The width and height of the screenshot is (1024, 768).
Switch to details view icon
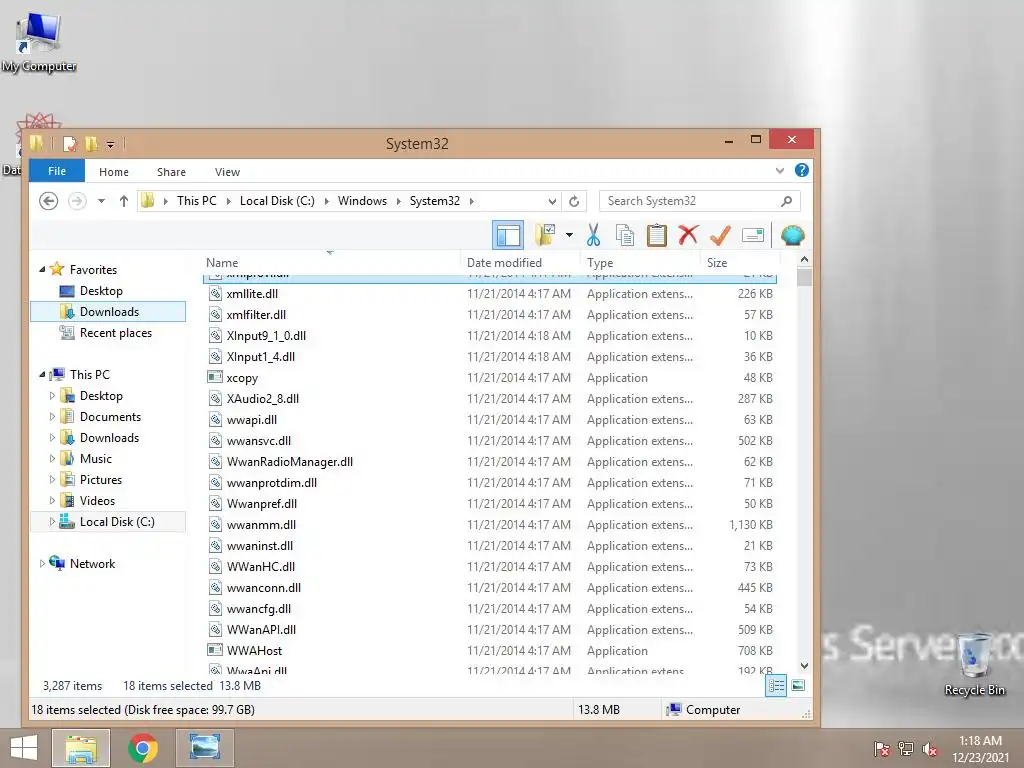776,686
